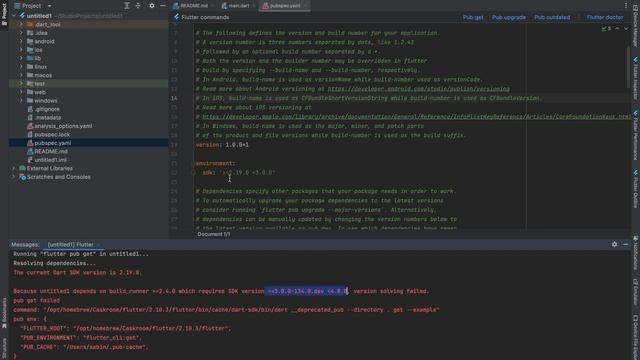Go to next highlighted problem arrow
The image size is (640, 360).
(x=626, y=29)
